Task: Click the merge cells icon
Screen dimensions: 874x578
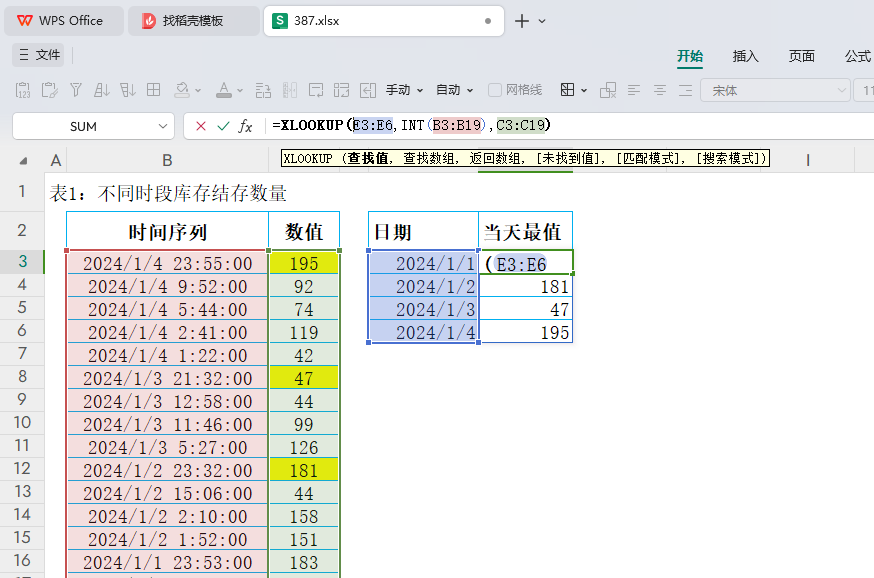Action: tap(316, 90)
